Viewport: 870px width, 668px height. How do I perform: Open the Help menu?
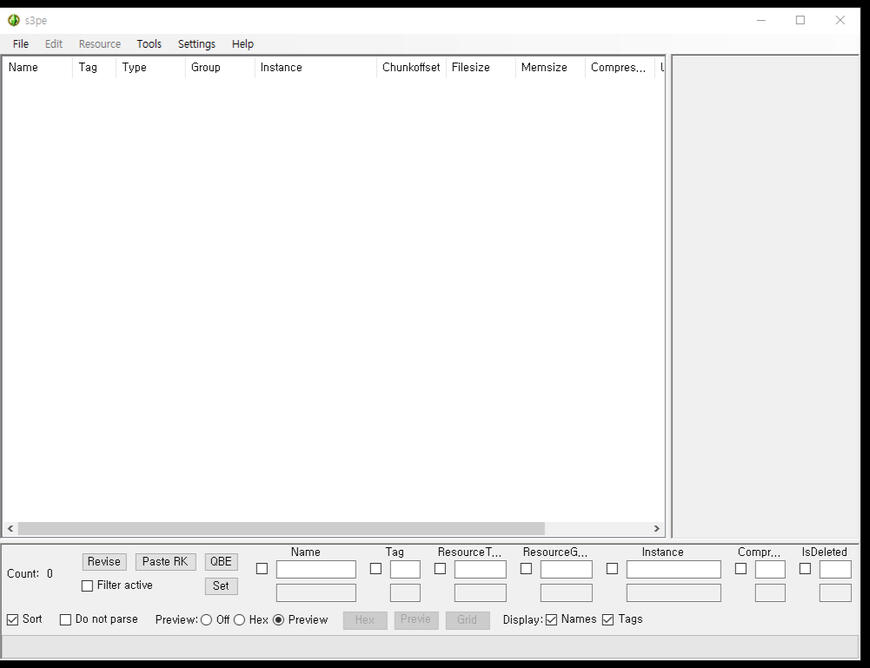(x=243, y=44)
